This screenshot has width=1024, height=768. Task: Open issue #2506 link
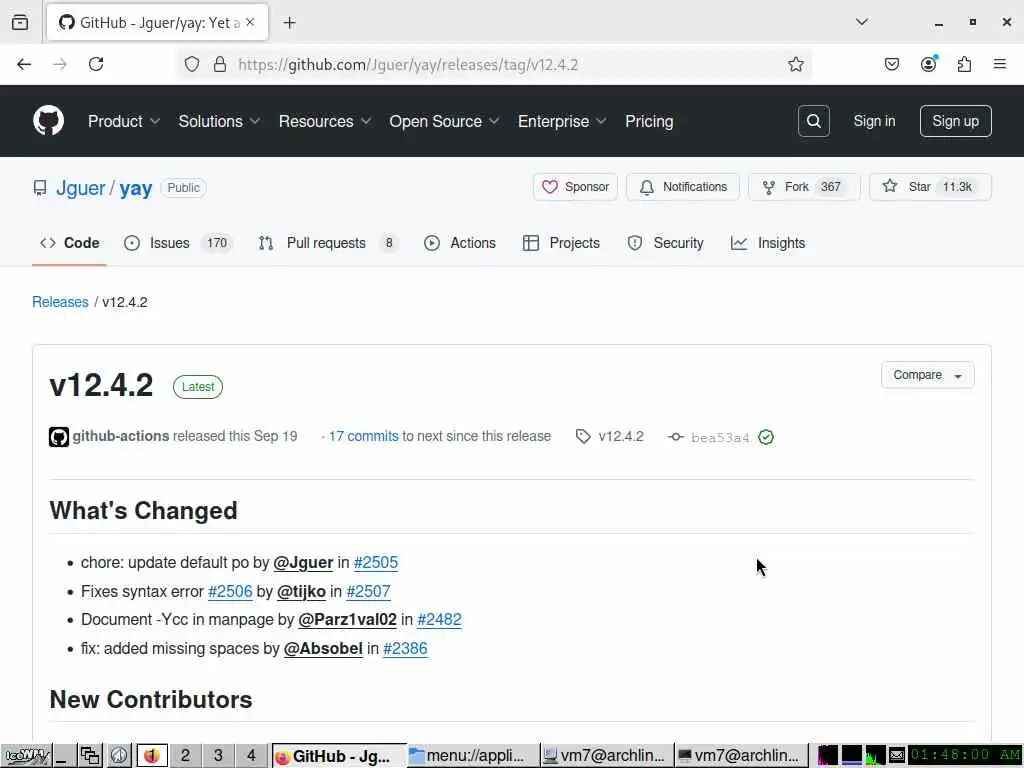[230, 591]
